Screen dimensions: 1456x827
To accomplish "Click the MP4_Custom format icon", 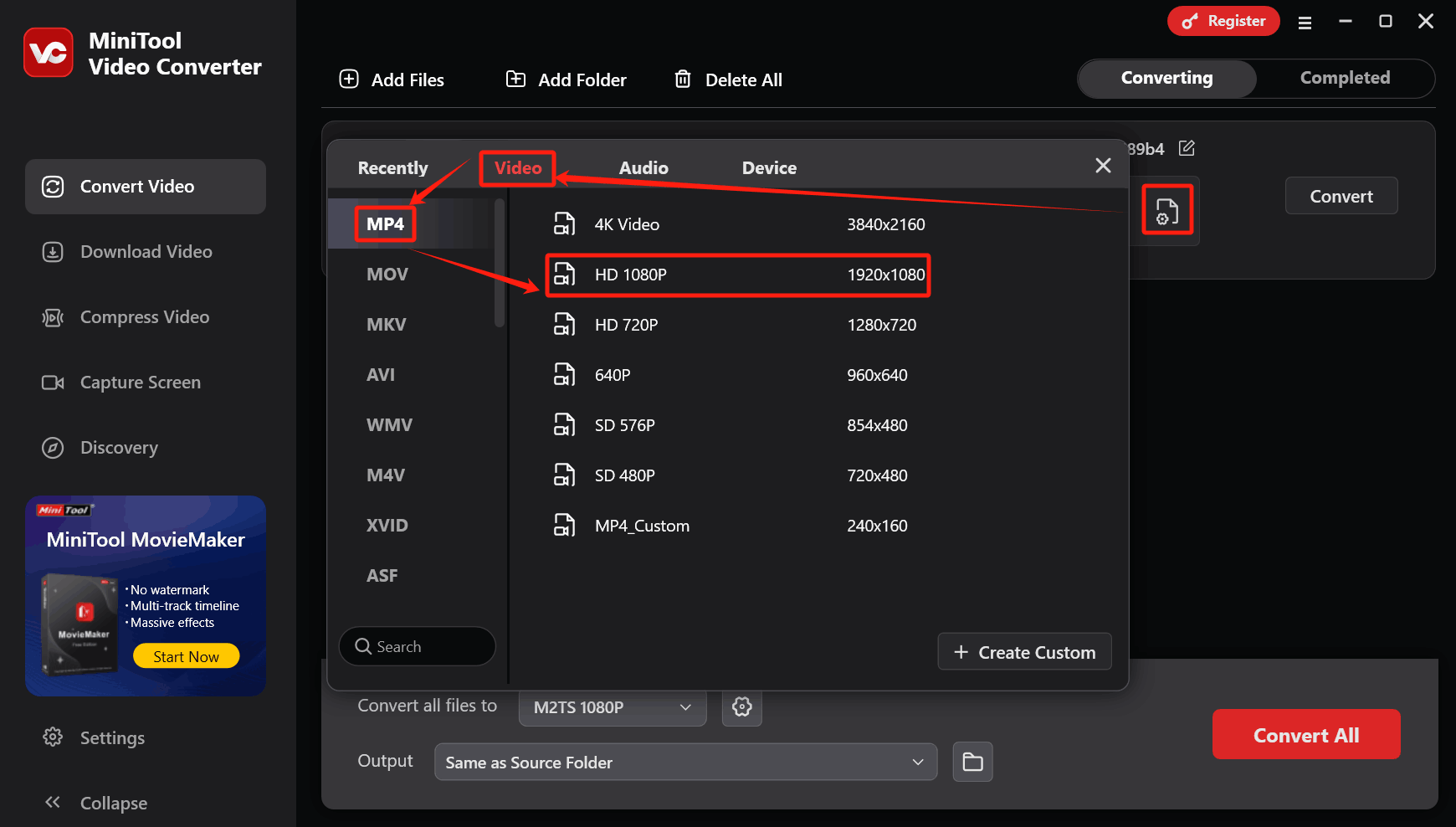I will point(565,526).
